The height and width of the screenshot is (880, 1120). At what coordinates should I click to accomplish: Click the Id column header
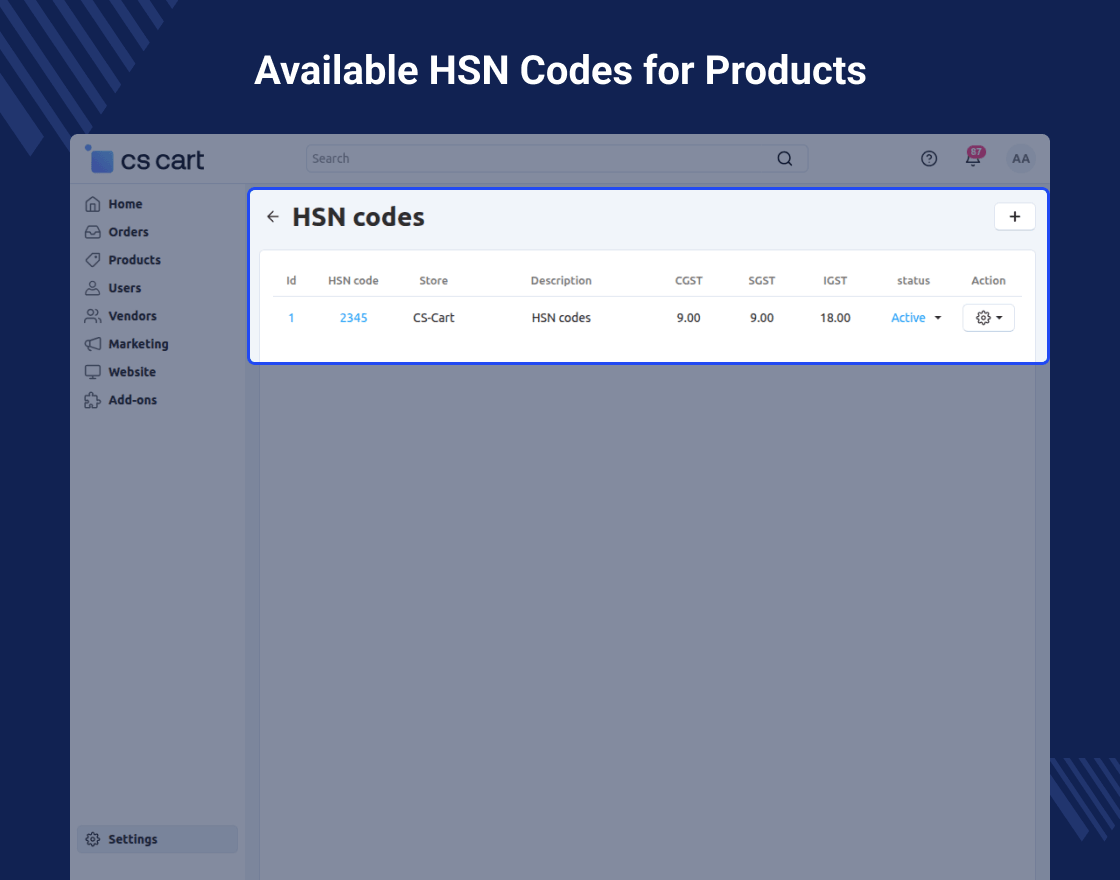click(291, 281)
